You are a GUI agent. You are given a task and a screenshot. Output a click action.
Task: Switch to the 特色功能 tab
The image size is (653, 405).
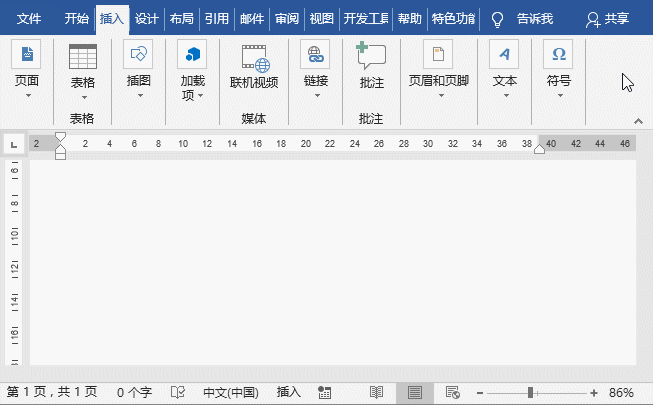click(453, 19)
